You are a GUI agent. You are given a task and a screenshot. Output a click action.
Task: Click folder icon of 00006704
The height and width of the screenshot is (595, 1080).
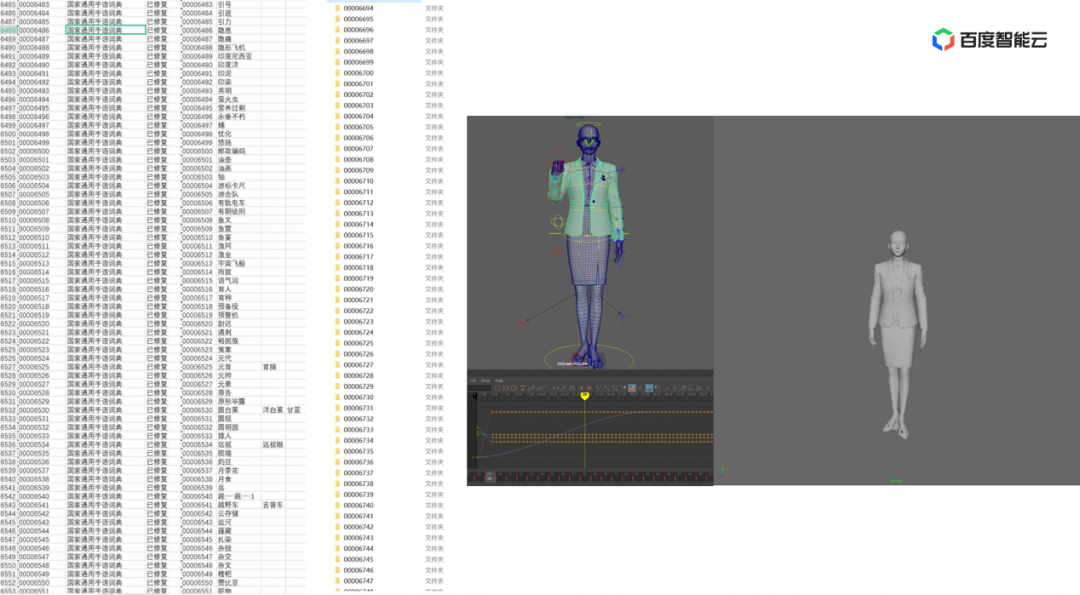[338, 116]
